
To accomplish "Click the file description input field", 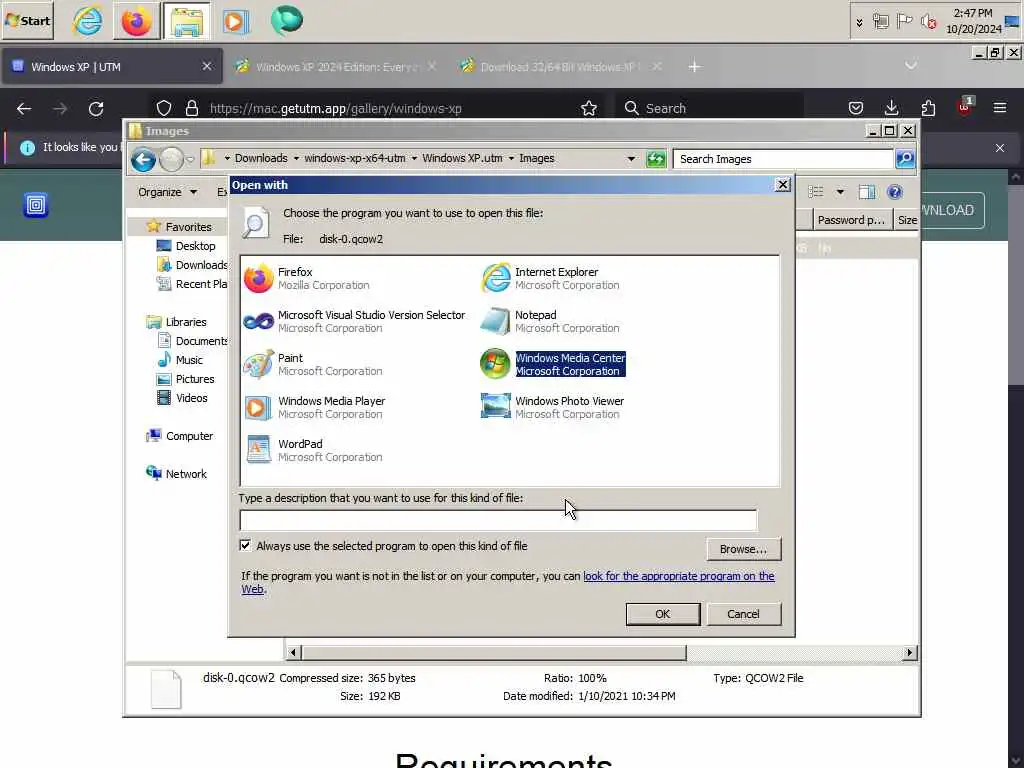I will click(498, 520).
